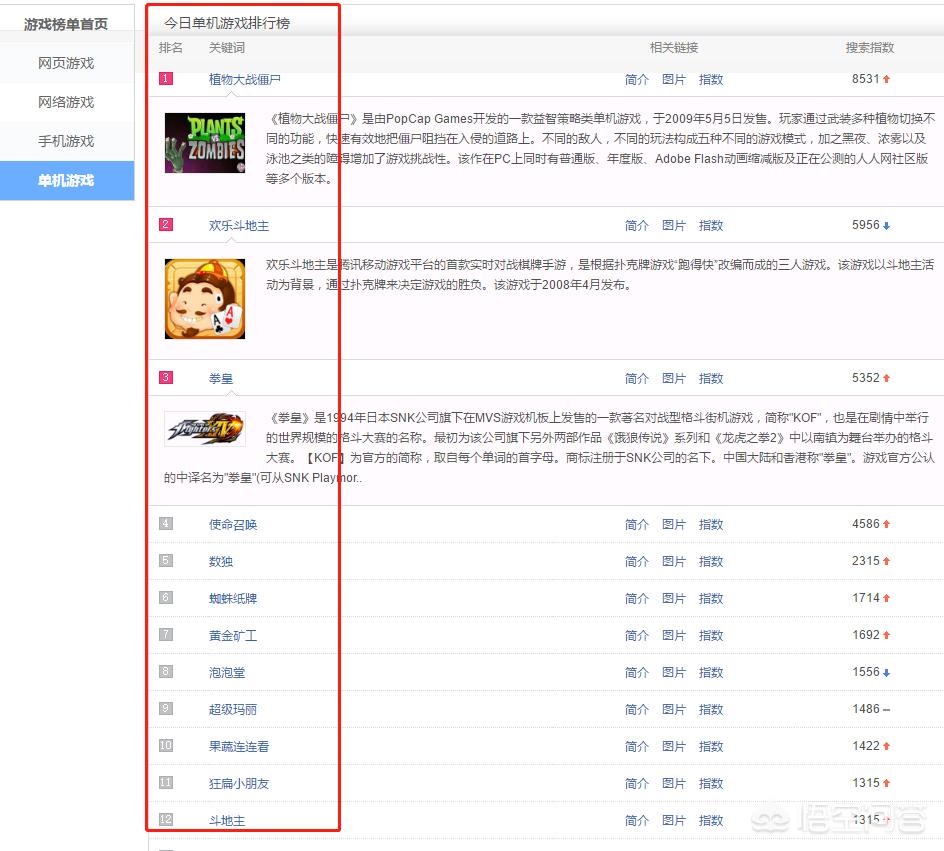
Task: Click the rank 9 badge icon
Action: (166, 708)
